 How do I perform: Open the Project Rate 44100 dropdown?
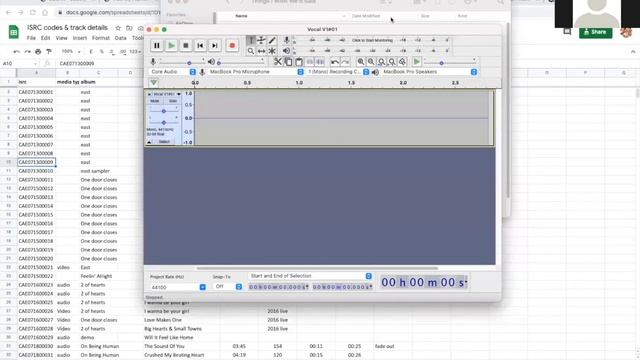click(178, 287)
